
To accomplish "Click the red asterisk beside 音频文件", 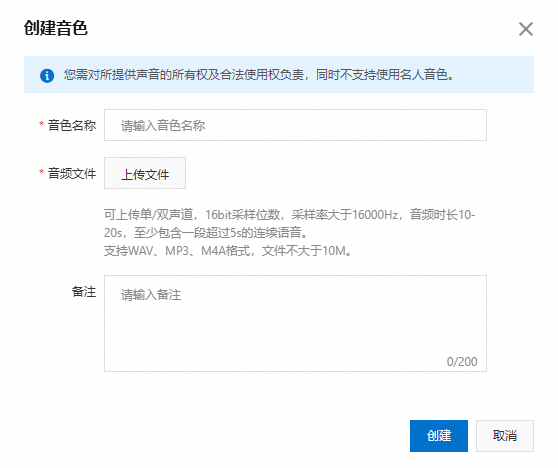I will (x=41, y=173).
